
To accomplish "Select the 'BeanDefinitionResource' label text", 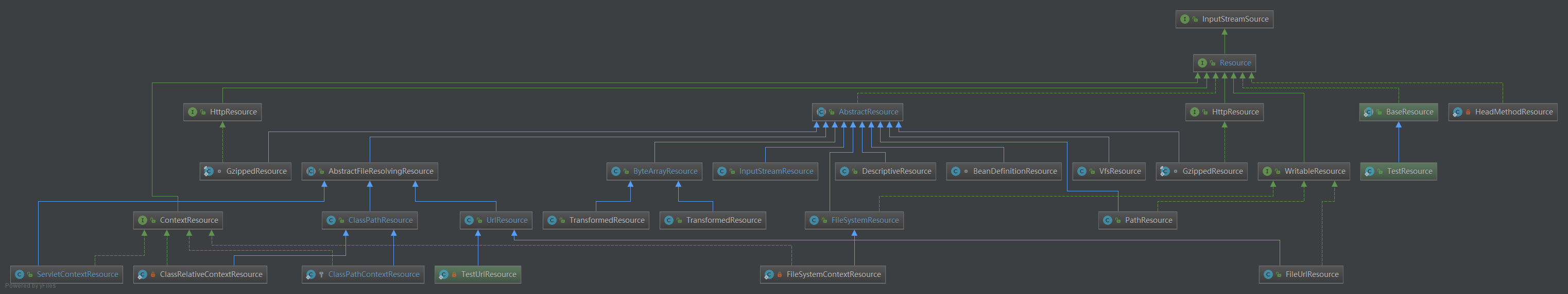I will (x=1015, y=171).
